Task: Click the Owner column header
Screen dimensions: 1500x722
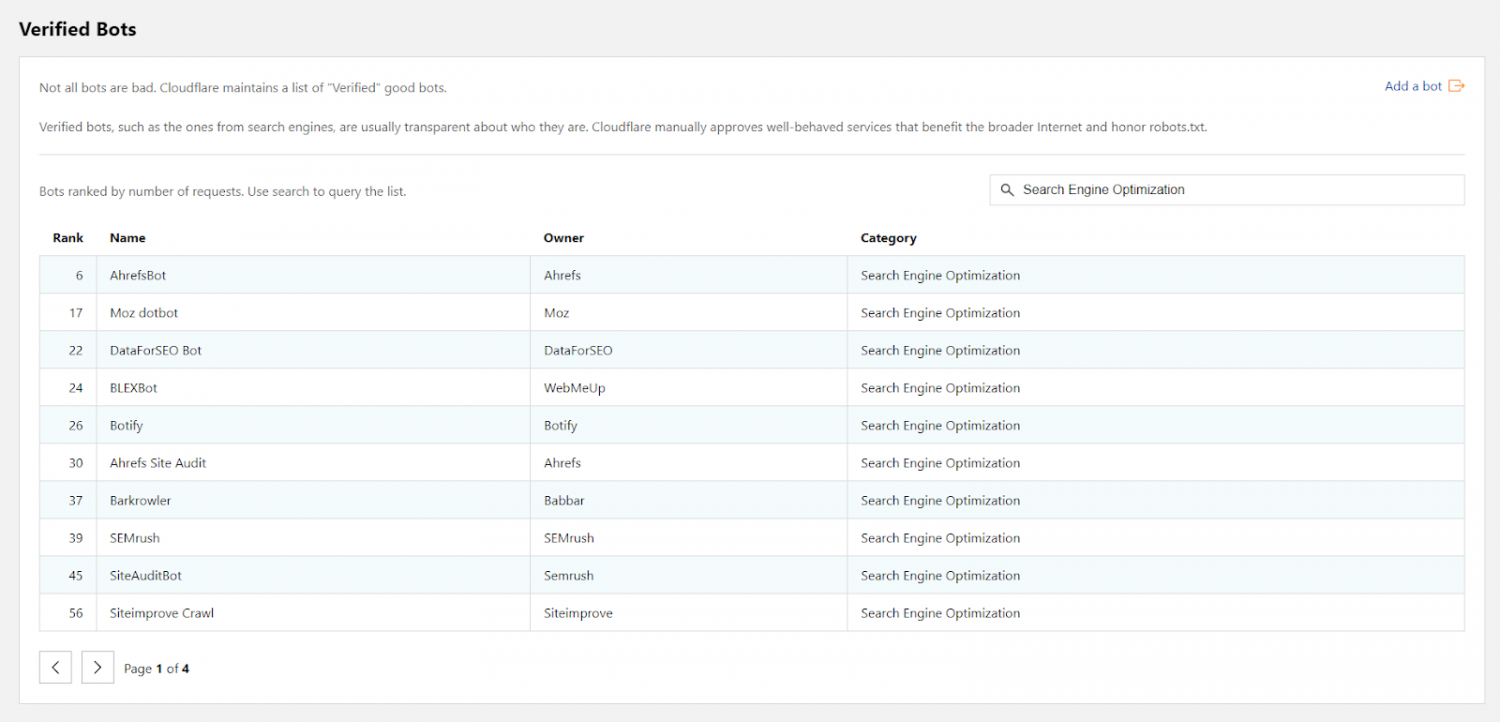Action: [x=563, y=238]
